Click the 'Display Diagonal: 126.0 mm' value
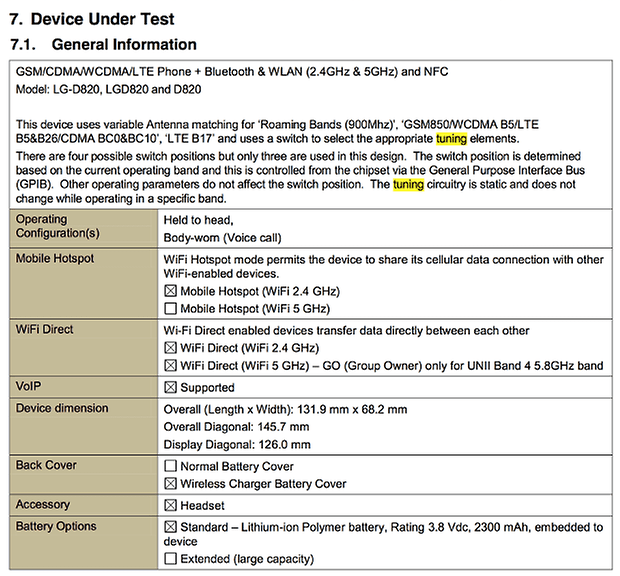Image resolution: width=620 pixels, height=576 pixels. [237, 444]
